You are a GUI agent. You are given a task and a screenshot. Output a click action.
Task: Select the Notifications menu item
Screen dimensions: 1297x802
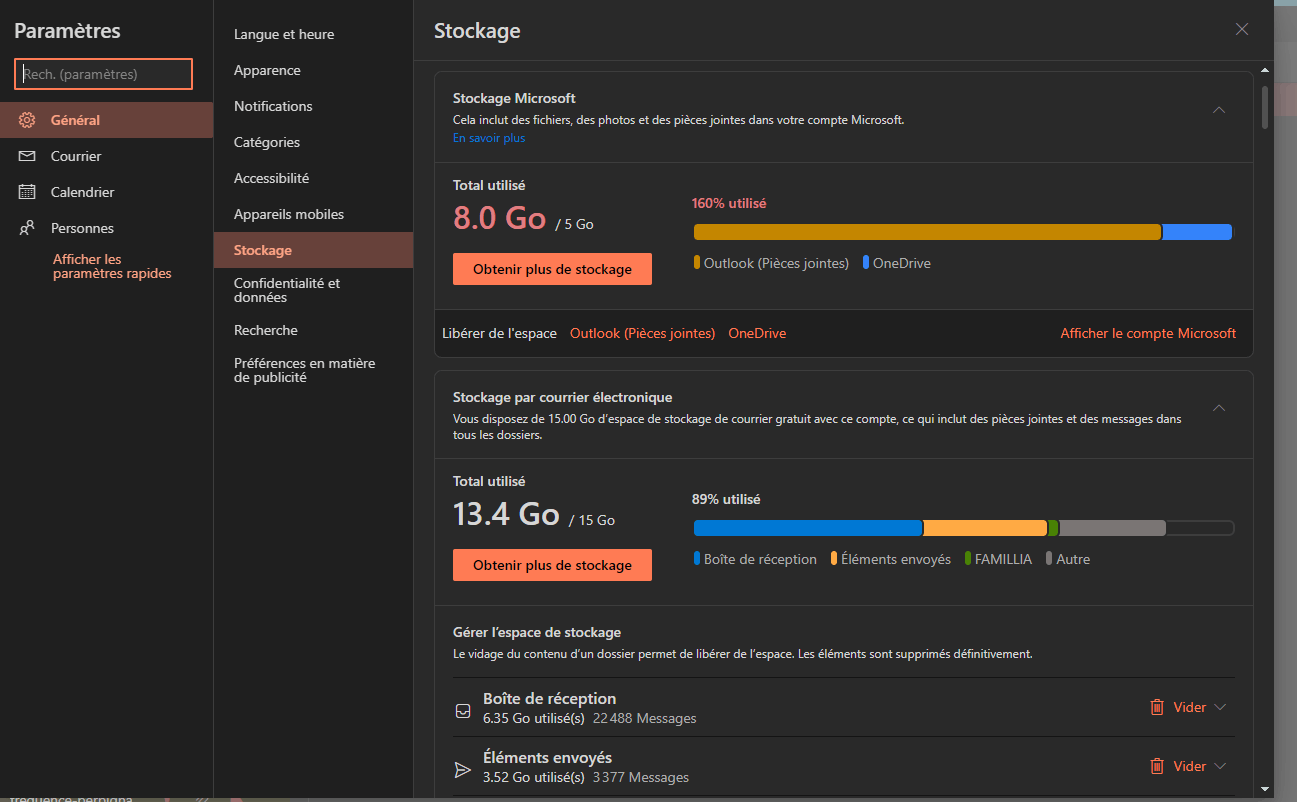pyautogui.click(x=273, y=106)
